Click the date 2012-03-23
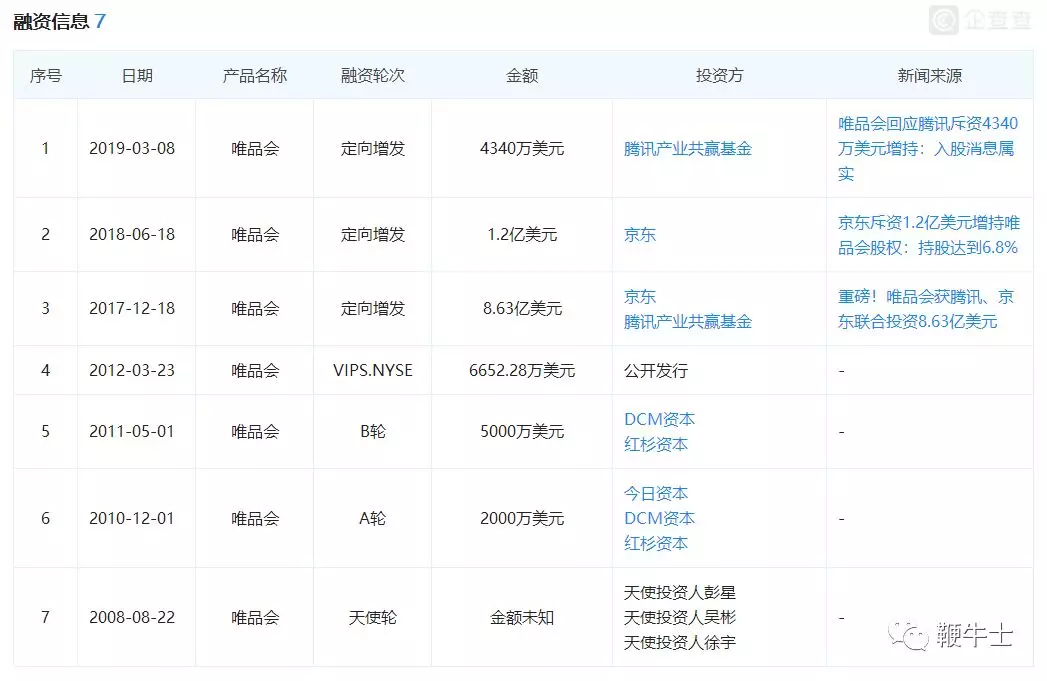1047x681 pixels. click(x=132, y=370)
